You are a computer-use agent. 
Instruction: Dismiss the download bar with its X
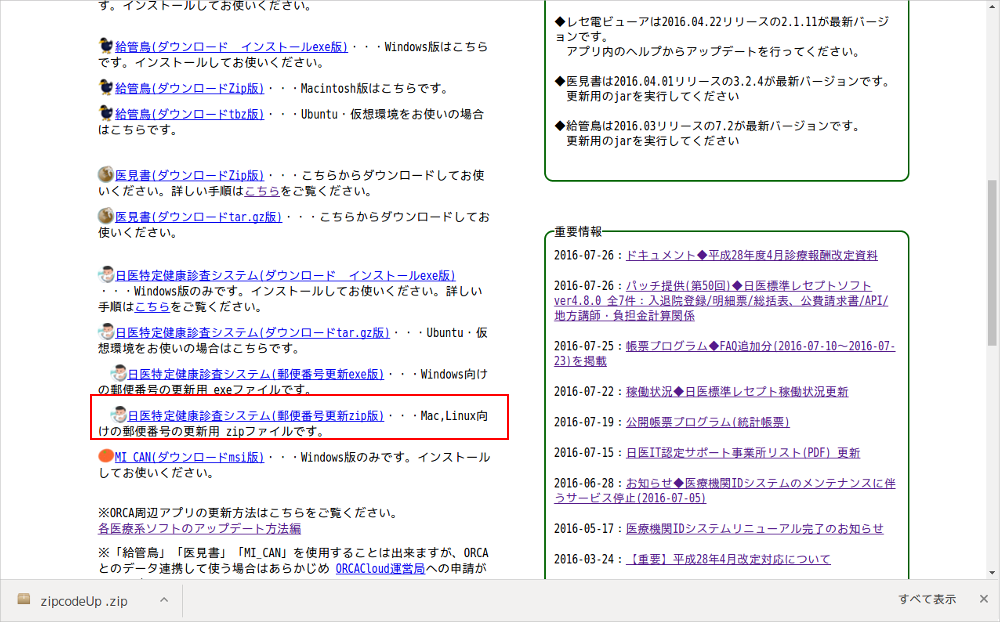point(984,598)
